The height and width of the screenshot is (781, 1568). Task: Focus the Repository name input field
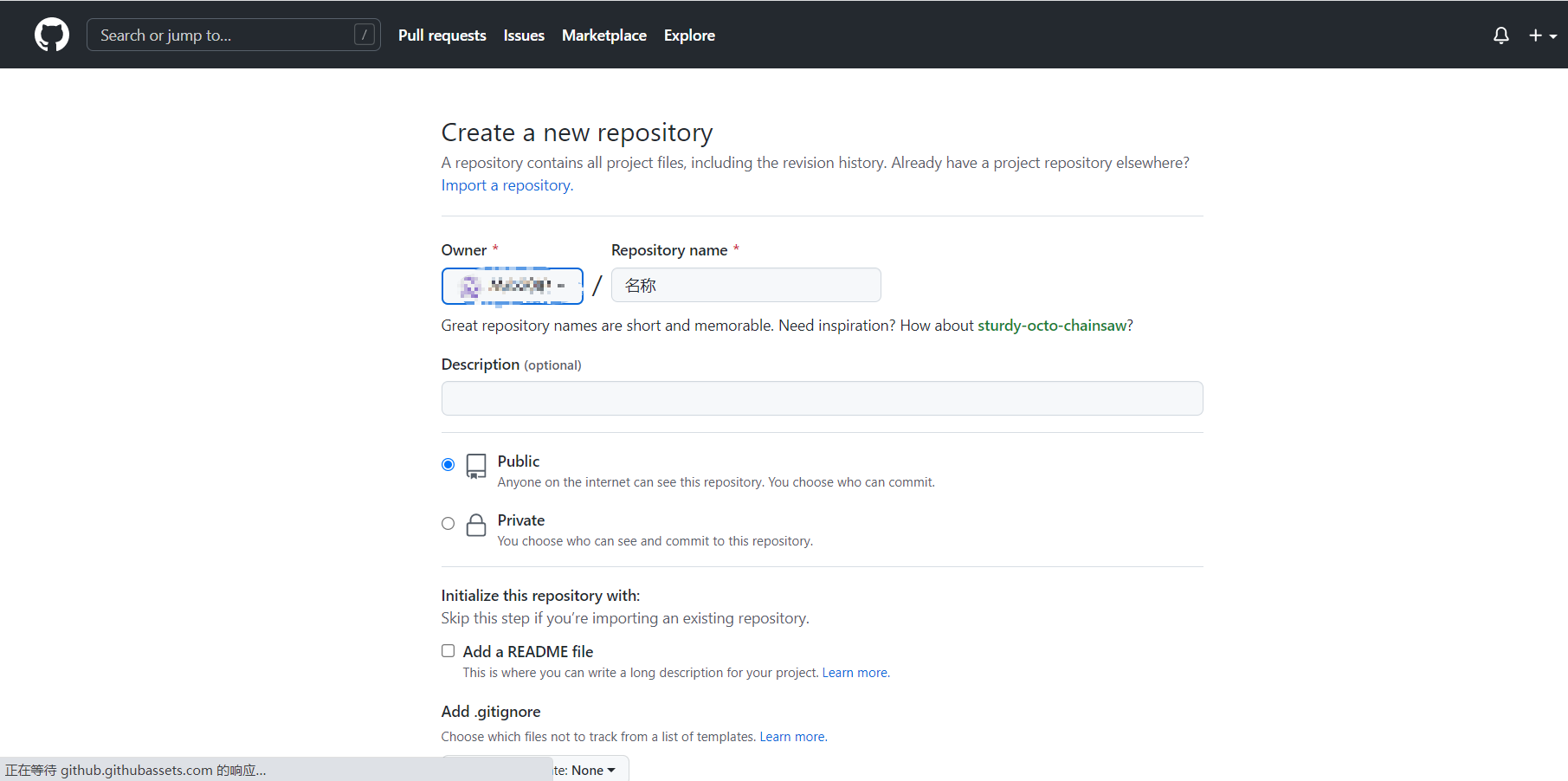click(x=745, y=286)
